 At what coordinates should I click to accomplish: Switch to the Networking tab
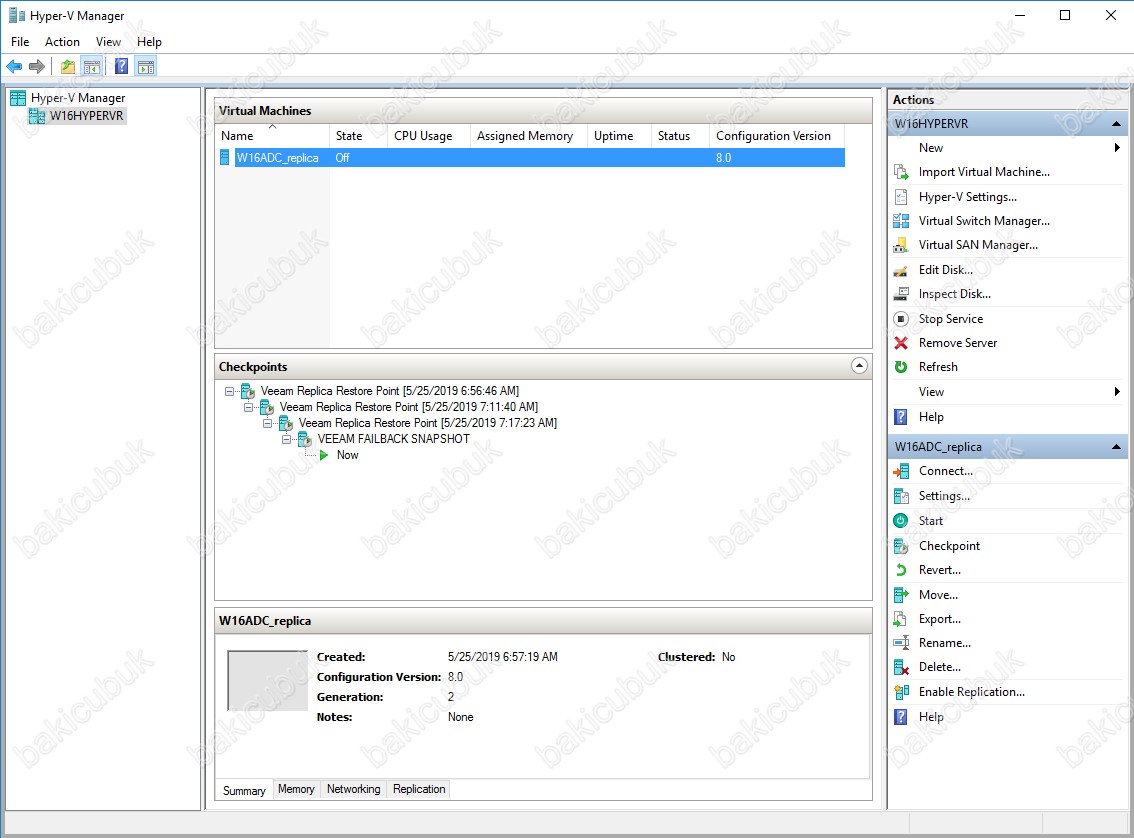click(x=354, y=789)
